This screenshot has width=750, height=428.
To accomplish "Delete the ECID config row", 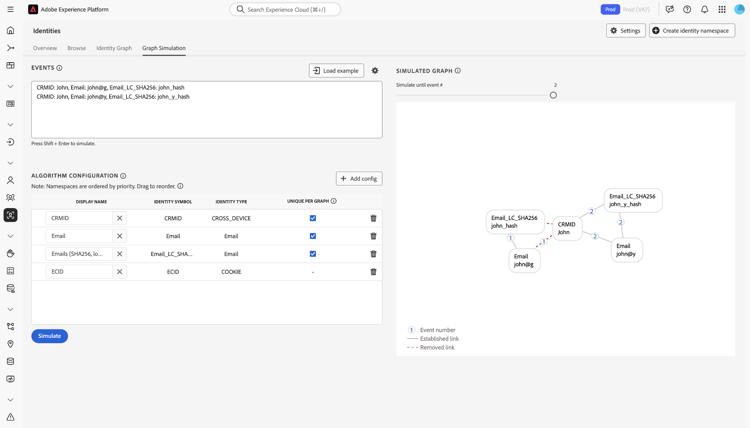I will 374,272.
